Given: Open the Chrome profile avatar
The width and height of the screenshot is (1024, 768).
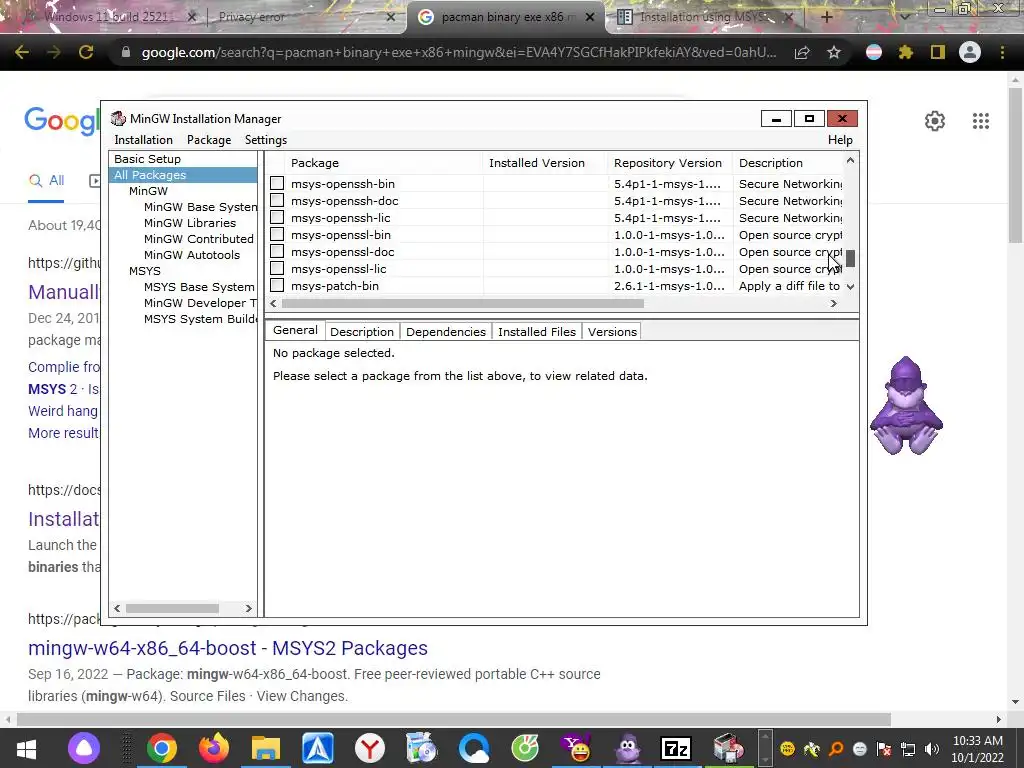Looking at the screenshot, I should point(970,52).
